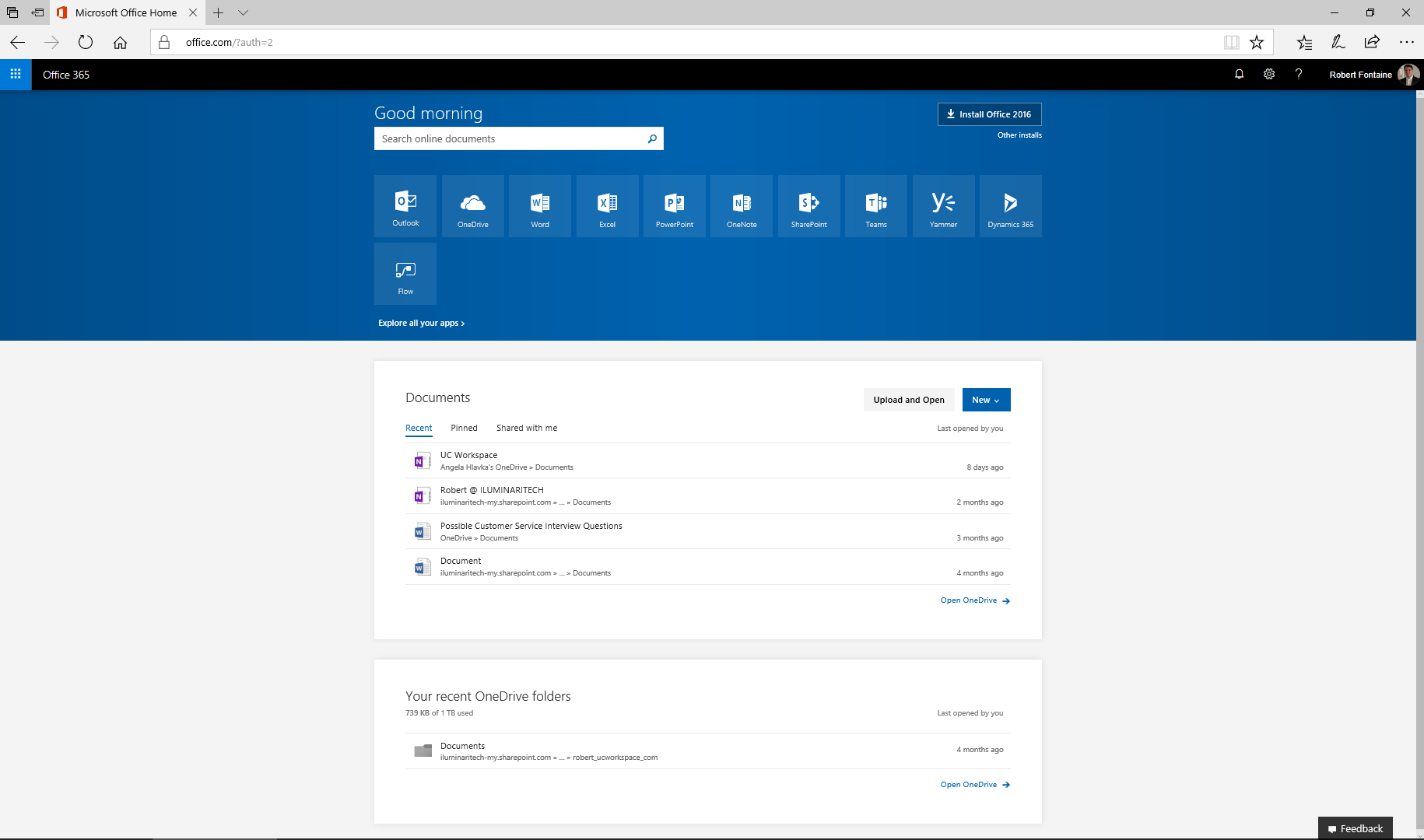Show notifications via the bell icon
This screenshot has width=1424, height=840.
(1239, 75)
